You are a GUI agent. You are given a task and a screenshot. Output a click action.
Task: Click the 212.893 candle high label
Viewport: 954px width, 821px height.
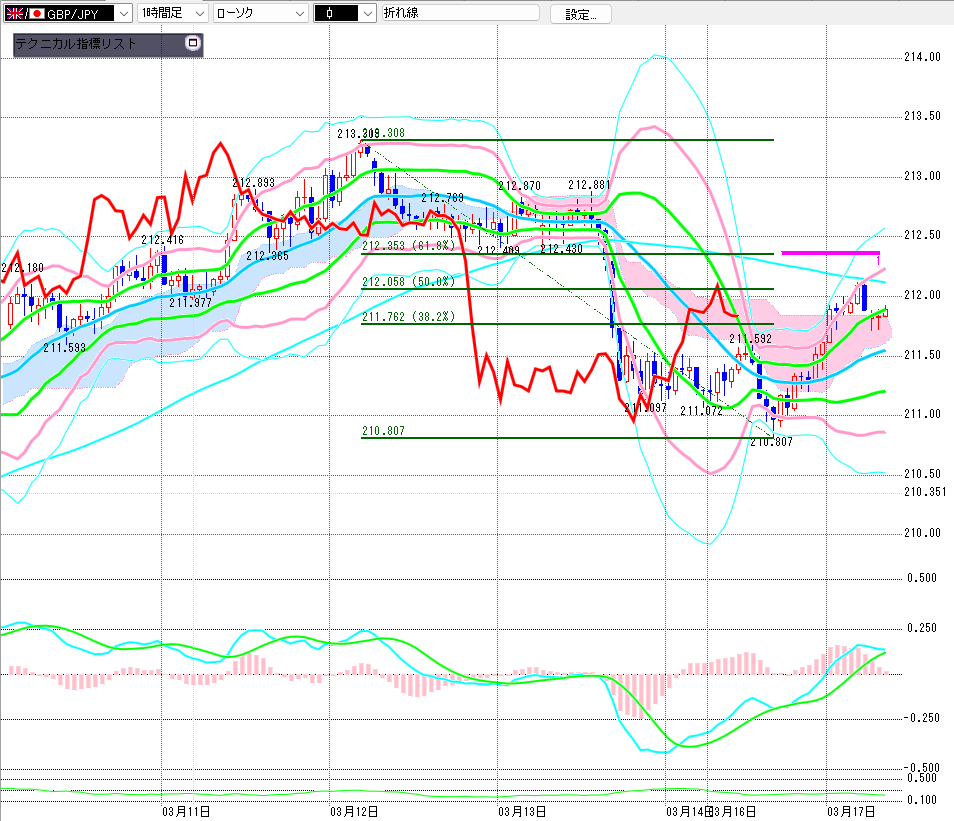253,183
